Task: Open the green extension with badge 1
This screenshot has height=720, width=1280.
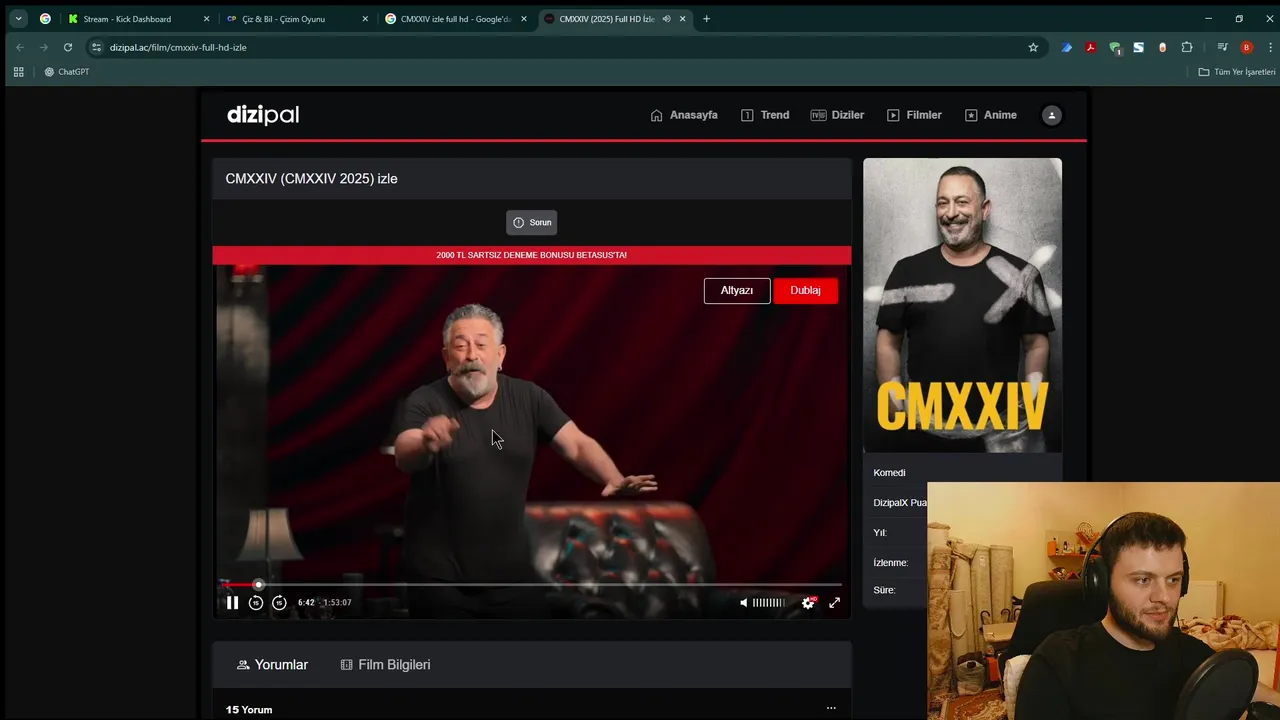Action: click(x=1115, y=47)
